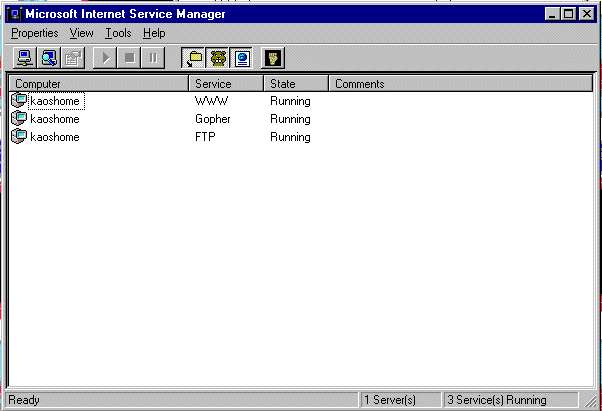This screenshot has height=411, width=602.
Task: Click the Ready status bar text
Action: [x=24, y=400]
